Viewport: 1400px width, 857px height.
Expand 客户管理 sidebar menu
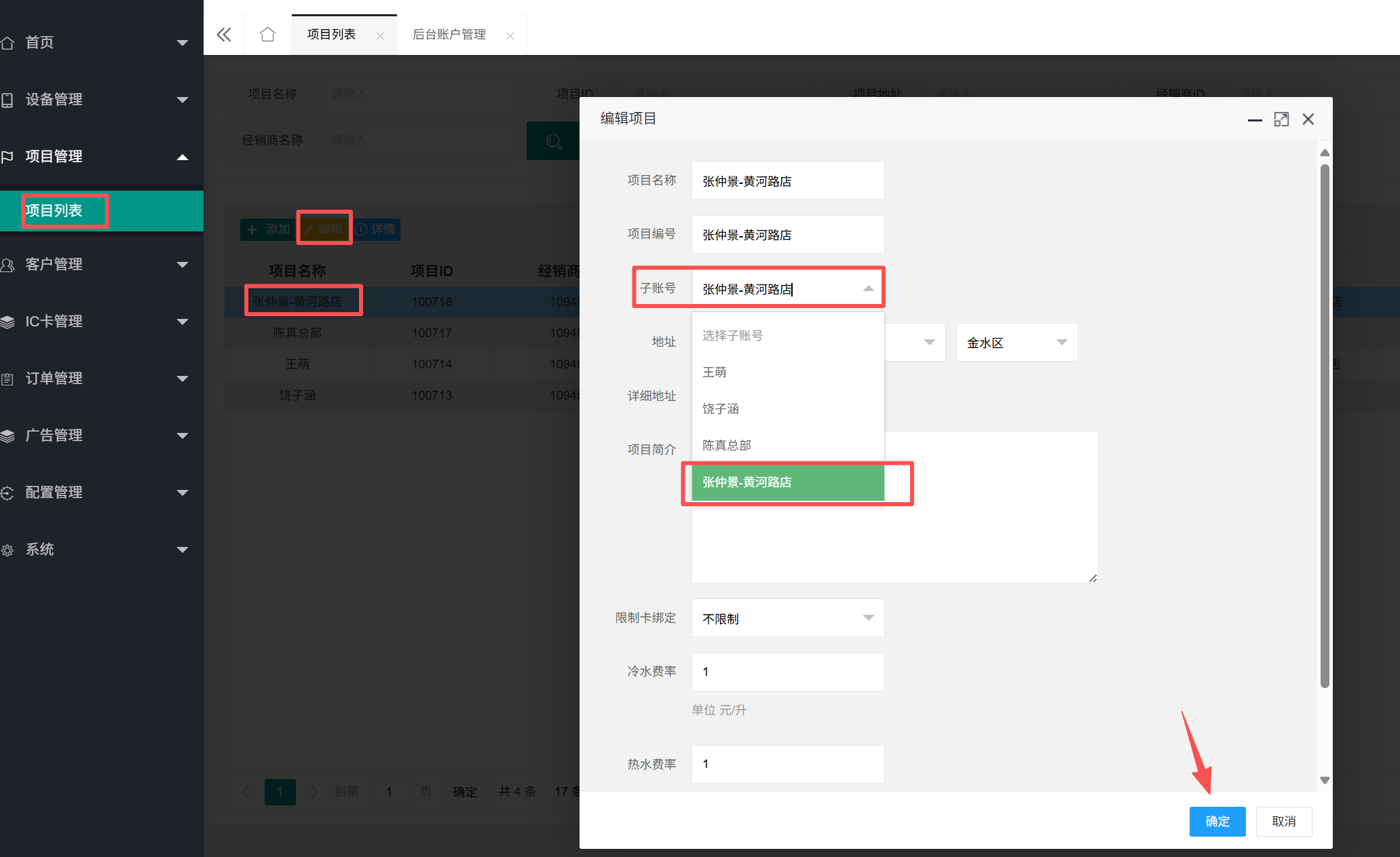102,264
